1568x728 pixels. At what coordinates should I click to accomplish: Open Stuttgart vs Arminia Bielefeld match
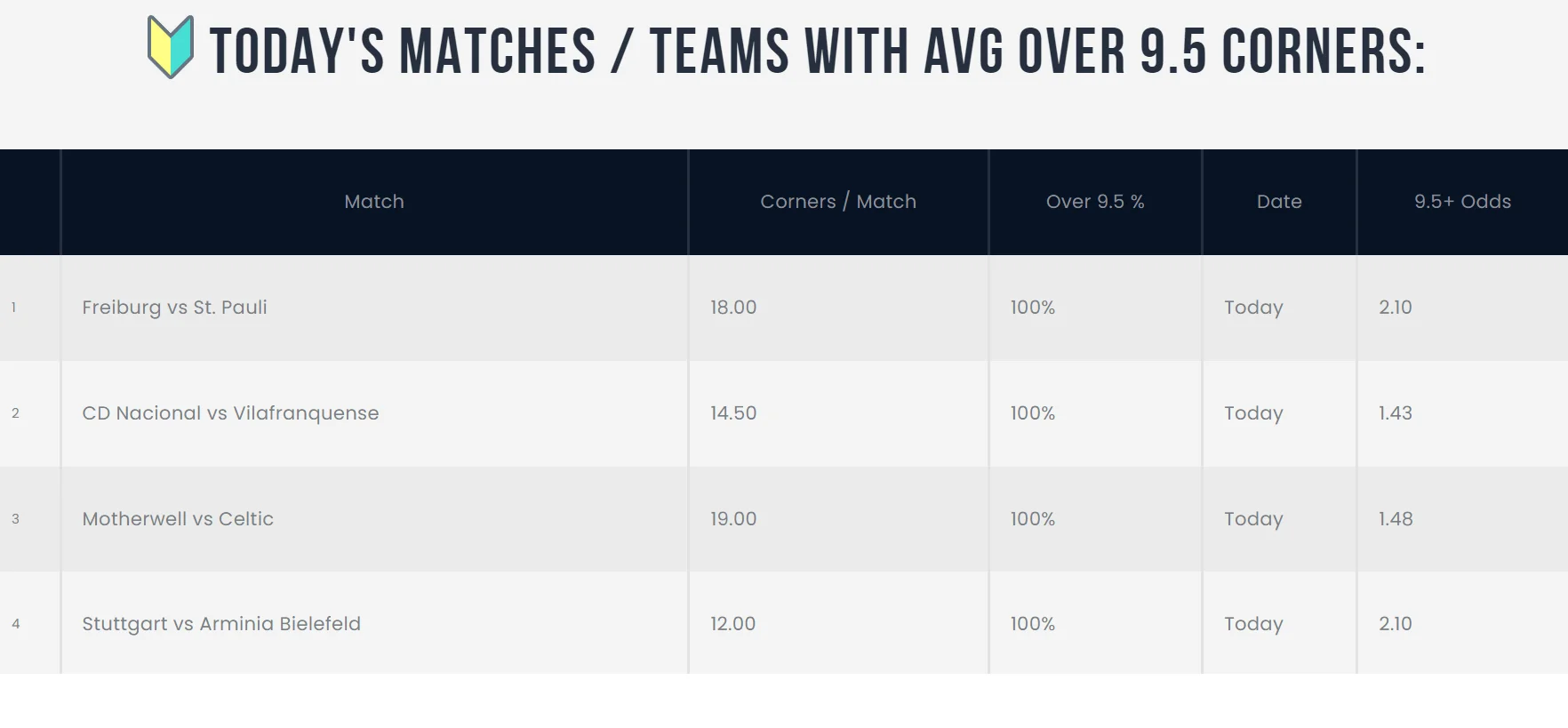click(221, 624)
